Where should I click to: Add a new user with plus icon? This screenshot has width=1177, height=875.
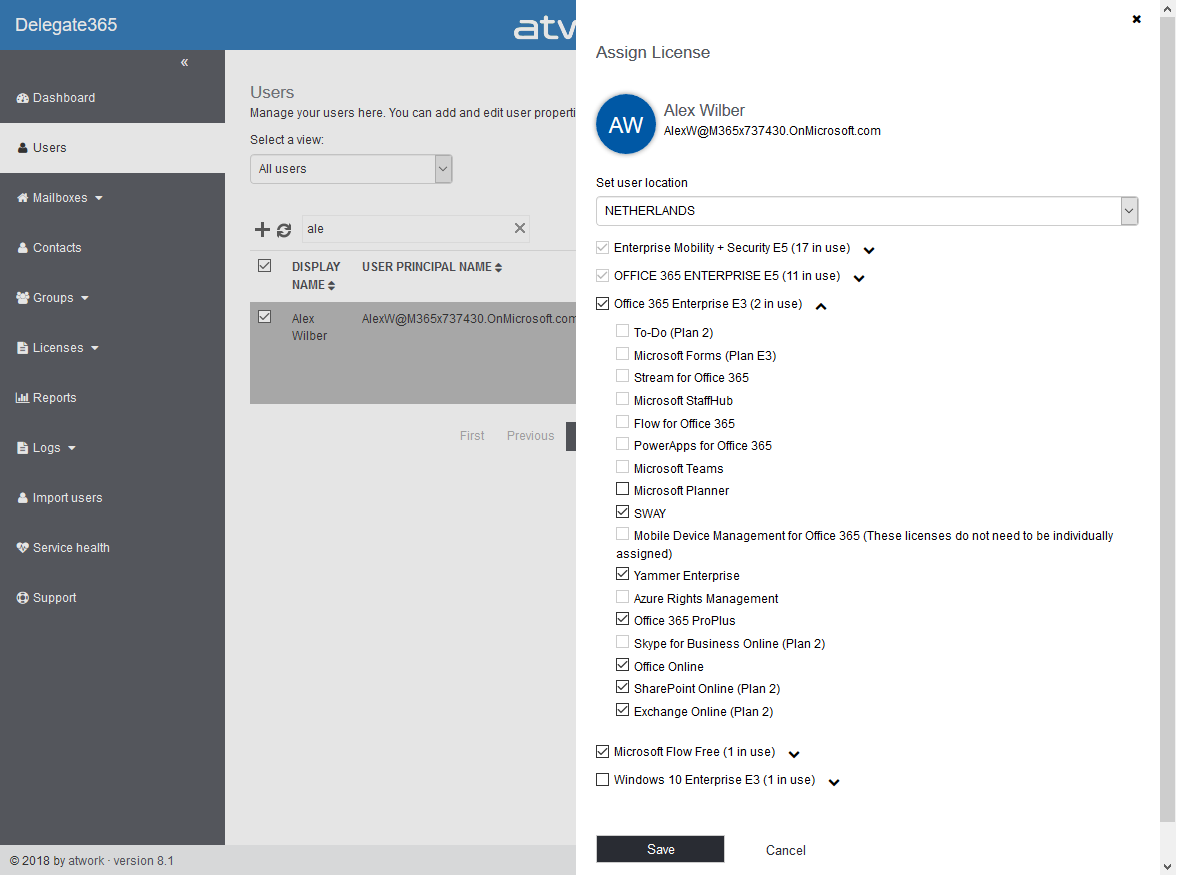click(x=262, y=230)
